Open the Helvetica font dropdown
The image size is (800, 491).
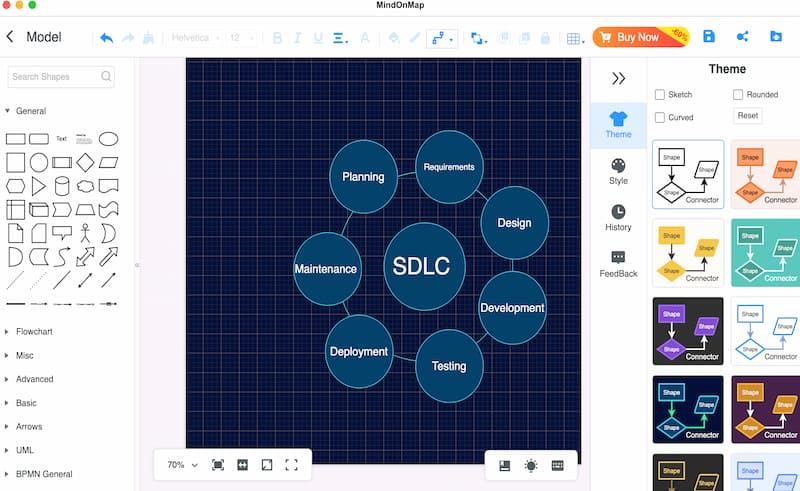pos(195,38)
